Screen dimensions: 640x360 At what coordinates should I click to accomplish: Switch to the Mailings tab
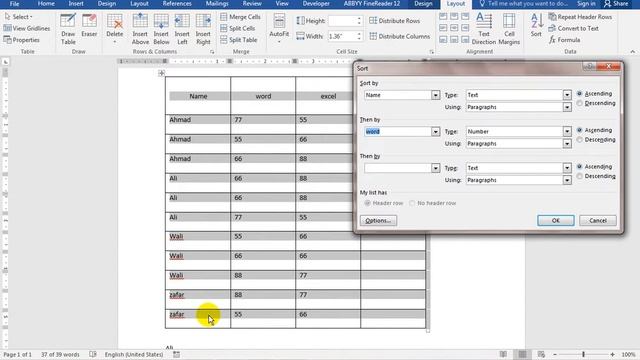tap(217, 4)
